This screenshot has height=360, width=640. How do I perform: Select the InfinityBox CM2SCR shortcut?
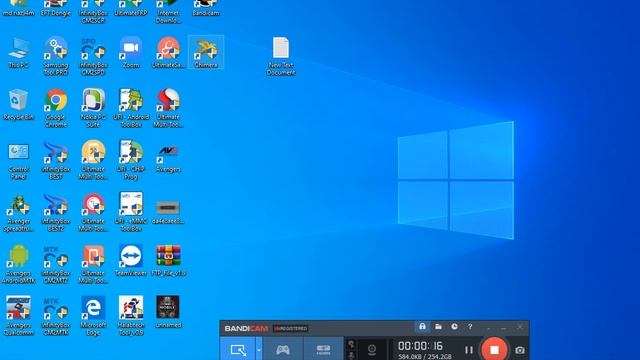tap(93, 11)
